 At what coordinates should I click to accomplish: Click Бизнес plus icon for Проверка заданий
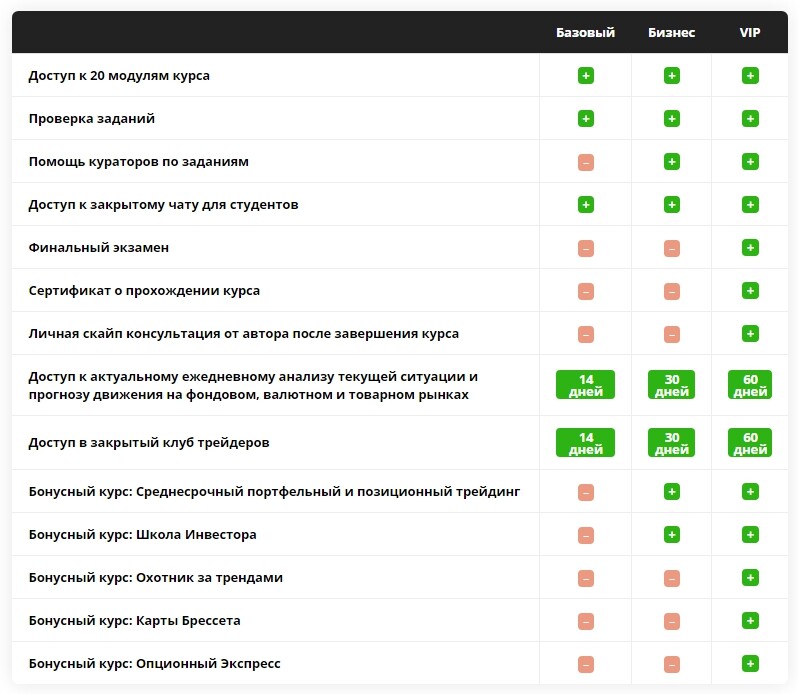(x=672, y=119)
